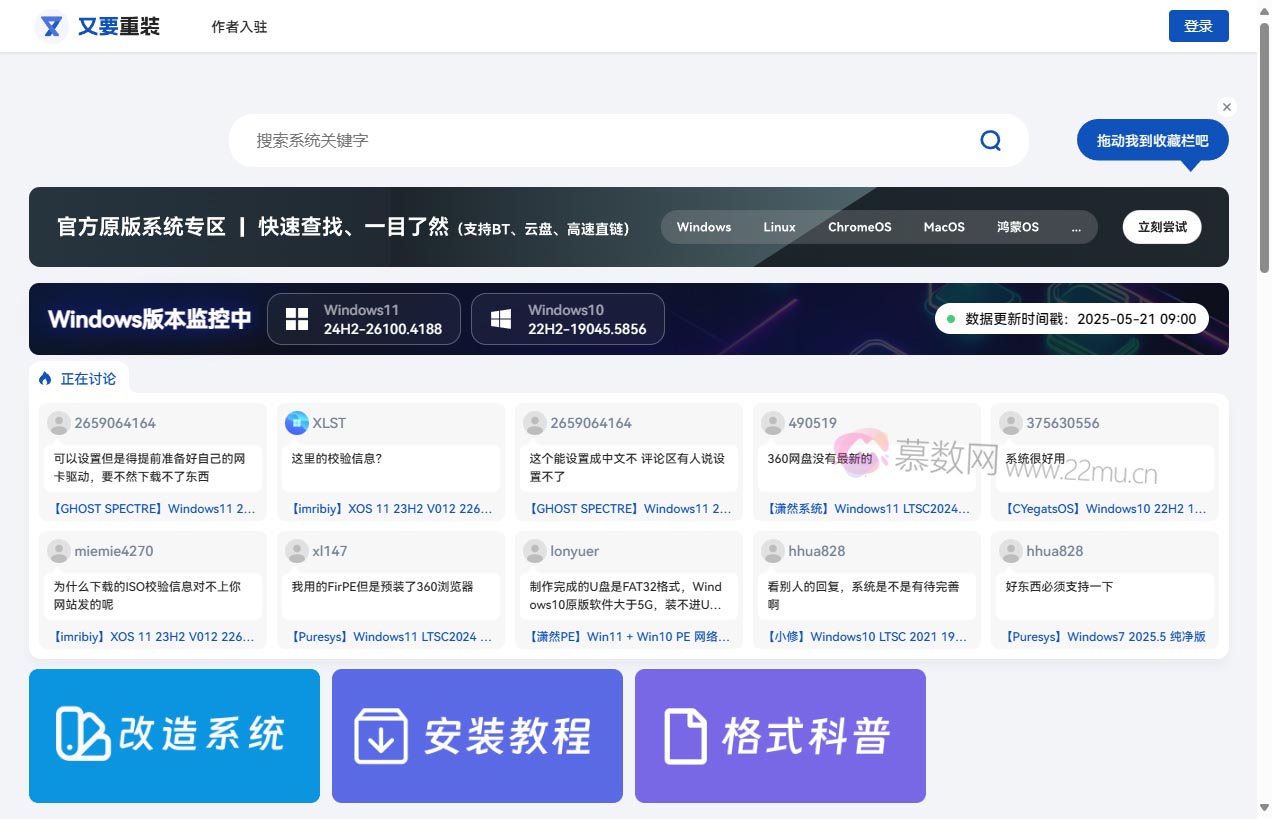Click inside the 搜索系统关键字 search field

600,140
